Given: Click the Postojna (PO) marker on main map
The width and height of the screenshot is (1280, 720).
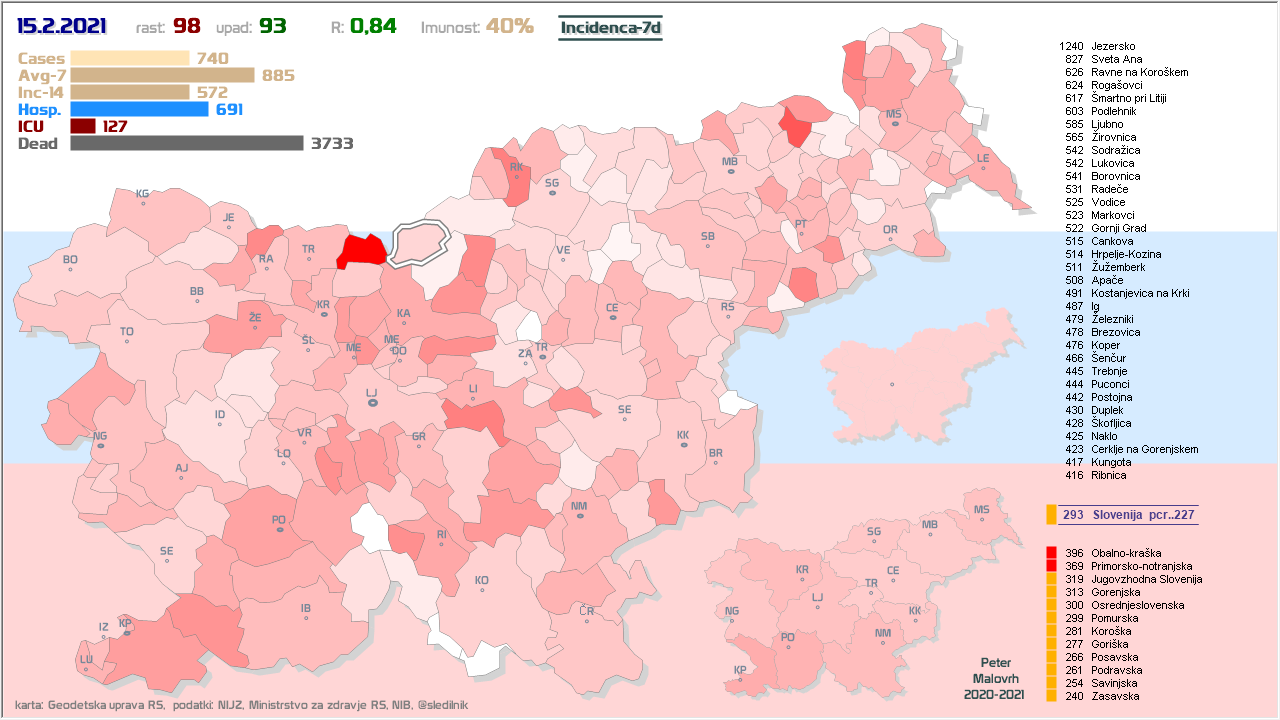Looking at the screenshot, I should 279,530.
